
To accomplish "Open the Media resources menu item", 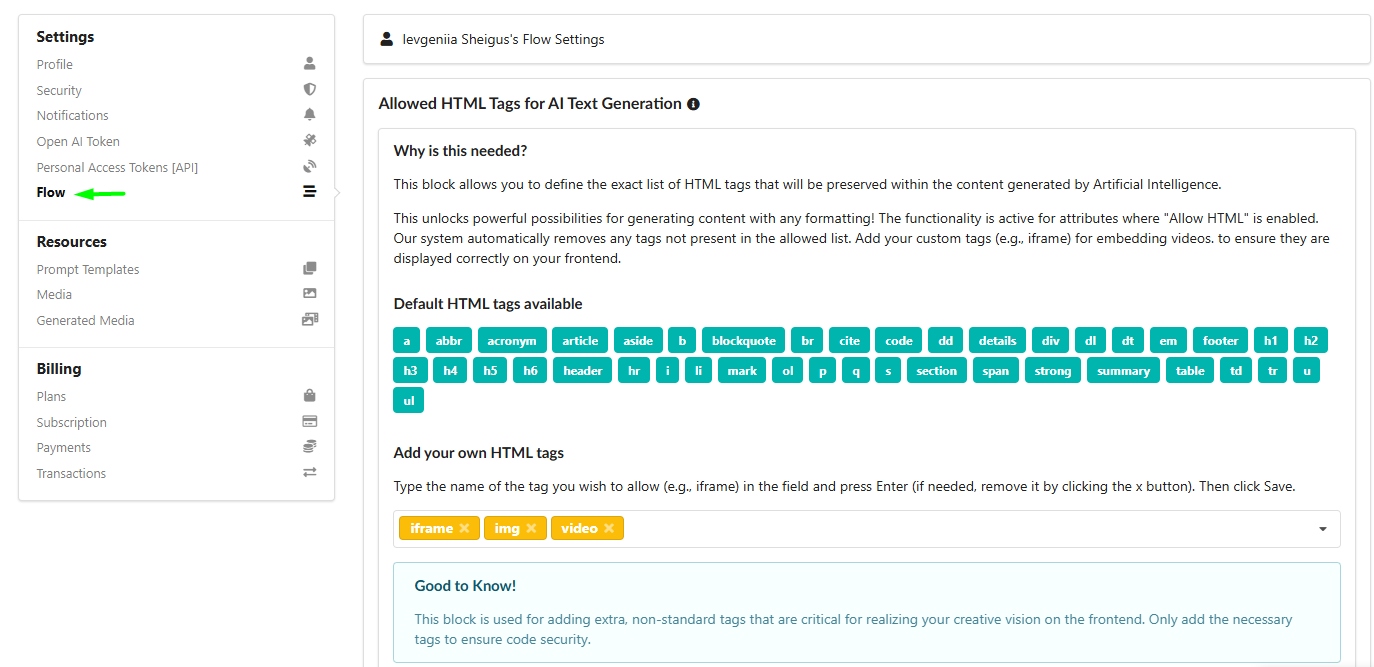I will point(54,294).
